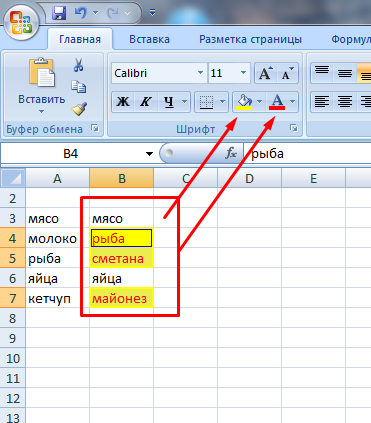Customize the quick access toolbar
This screenshot has height=423, width=371.
click(152, 13)
